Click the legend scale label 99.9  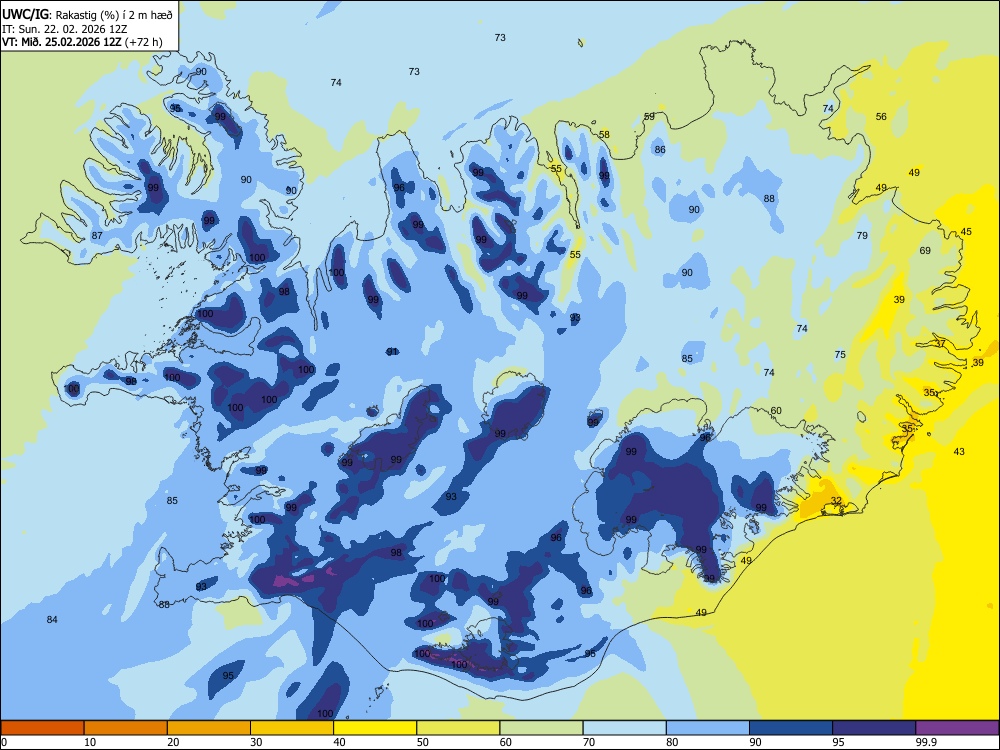pyautogui.click(x=926, y=742)
